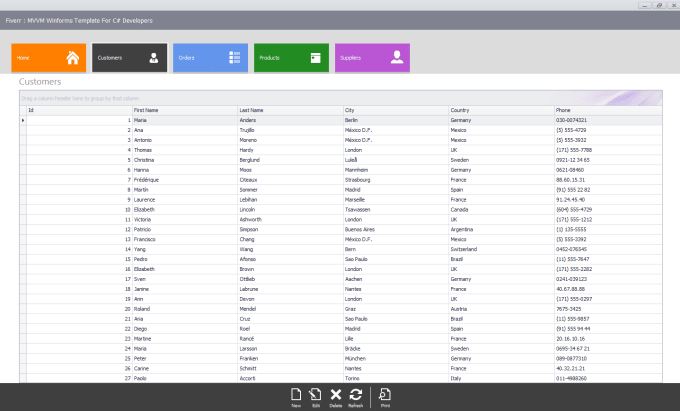Click the Delete X icon
680x411 pixels.
pos(336,398)
